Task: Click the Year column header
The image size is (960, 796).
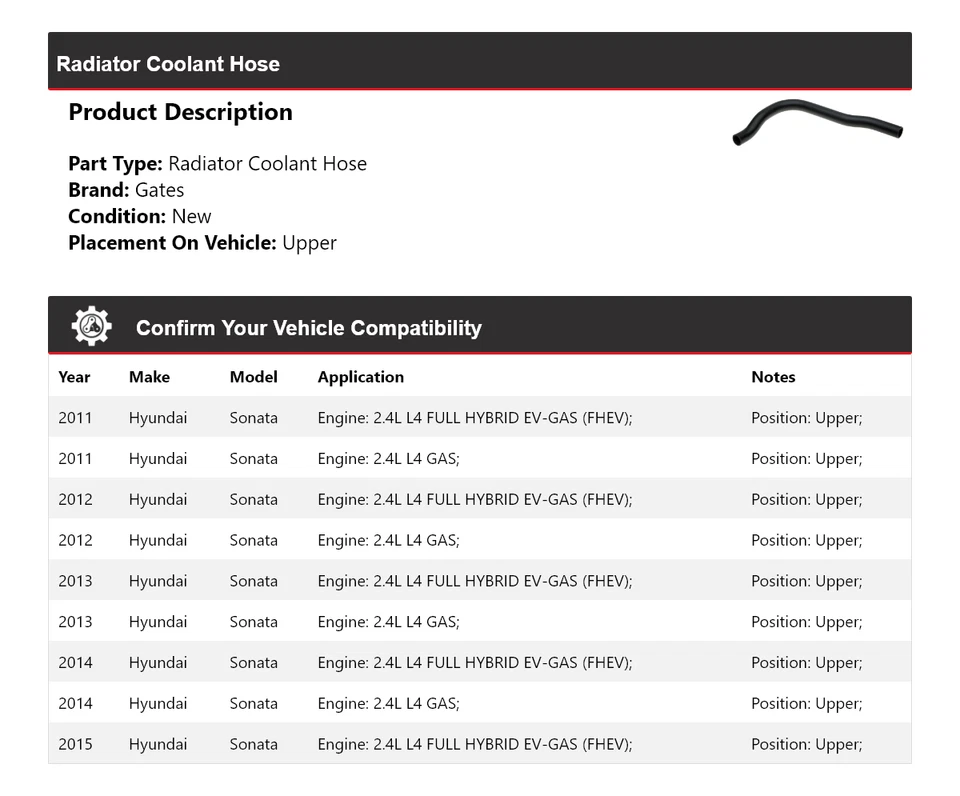Action: click(x=74, y=377)
